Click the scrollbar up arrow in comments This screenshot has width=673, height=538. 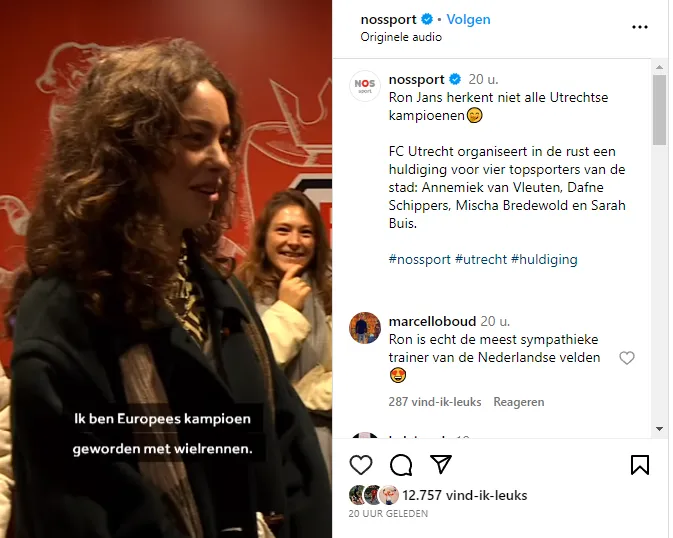659,67
